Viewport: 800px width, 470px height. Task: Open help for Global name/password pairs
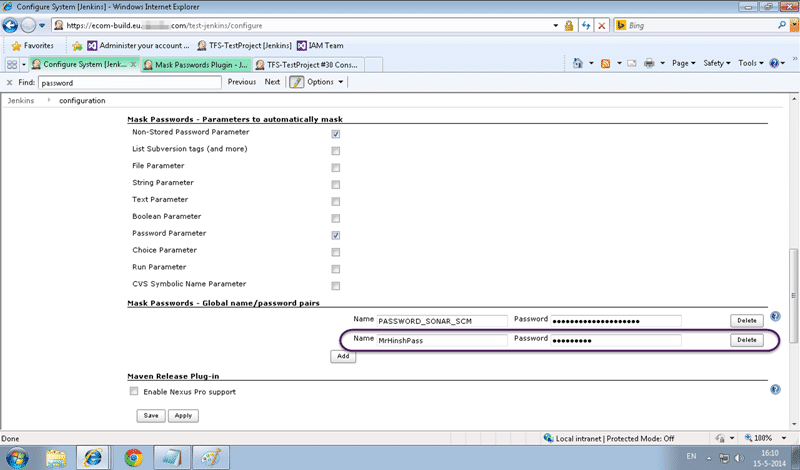tap(775, 316)
